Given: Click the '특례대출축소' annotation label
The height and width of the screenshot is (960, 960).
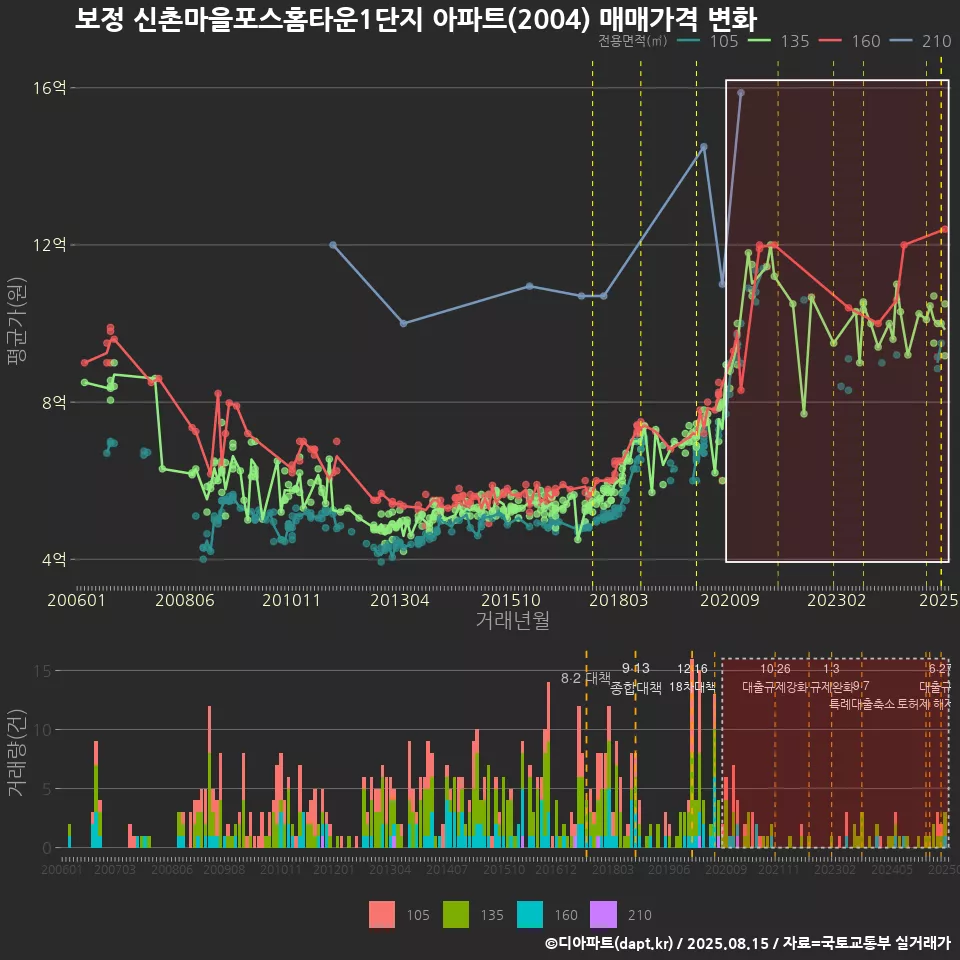Looking at the screenshot, I should (862, 704).
